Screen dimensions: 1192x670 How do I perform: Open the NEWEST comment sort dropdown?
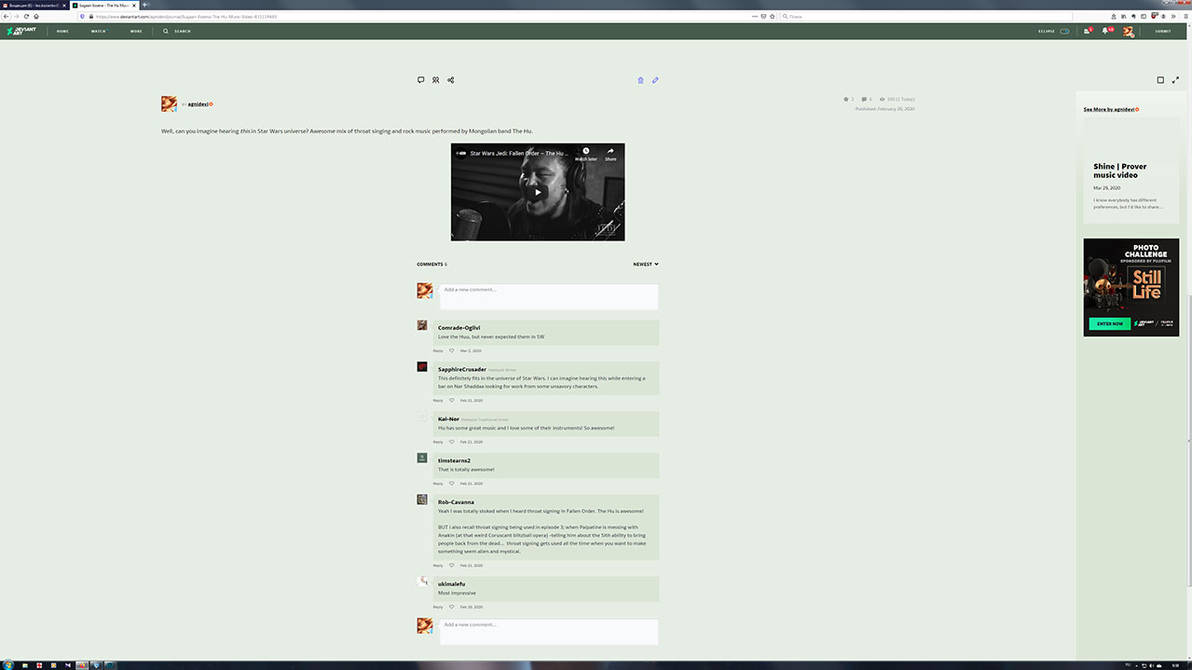(645, 264)
